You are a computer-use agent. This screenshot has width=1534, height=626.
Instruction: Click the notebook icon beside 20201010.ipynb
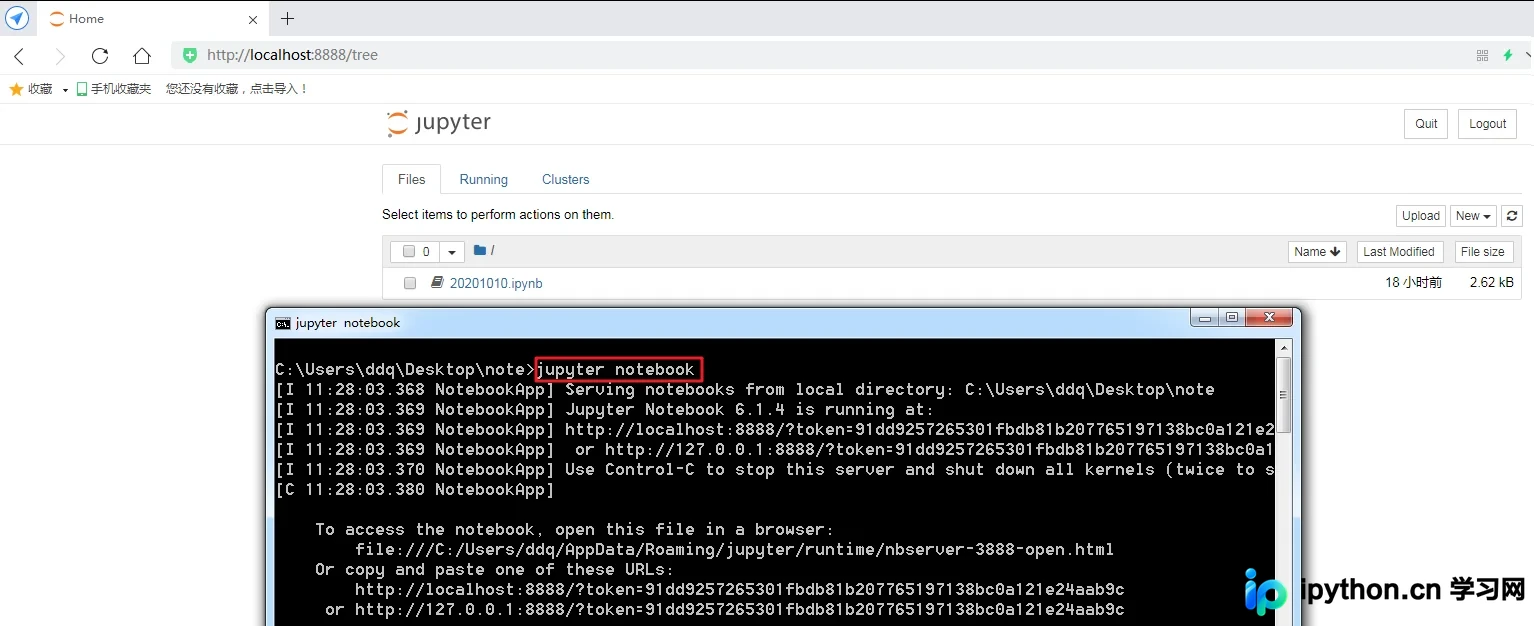tap(437, 283)
